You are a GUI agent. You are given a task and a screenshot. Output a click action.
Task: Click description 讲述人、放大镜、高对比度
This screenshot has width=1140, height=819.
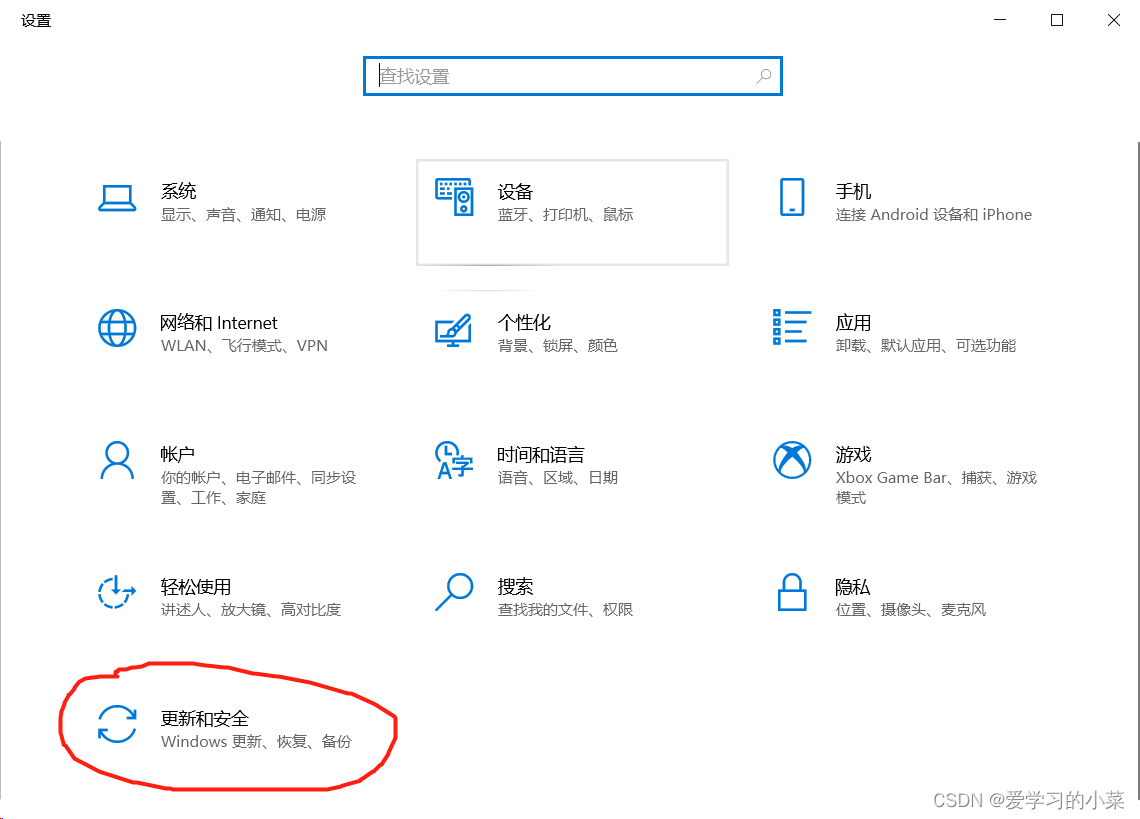coord(251,610)
